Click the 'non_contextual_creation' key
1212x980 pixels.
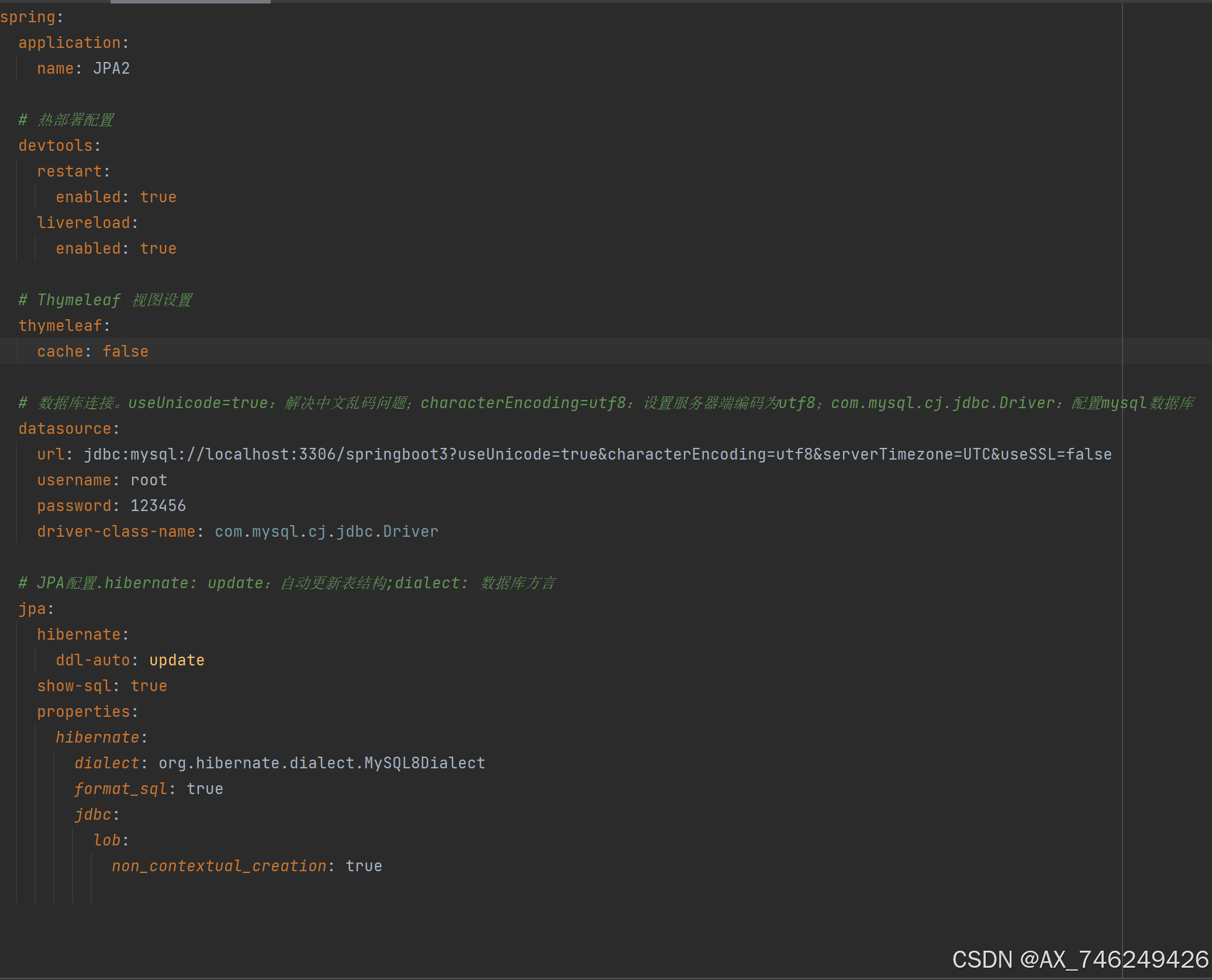[x=219, y=866]
